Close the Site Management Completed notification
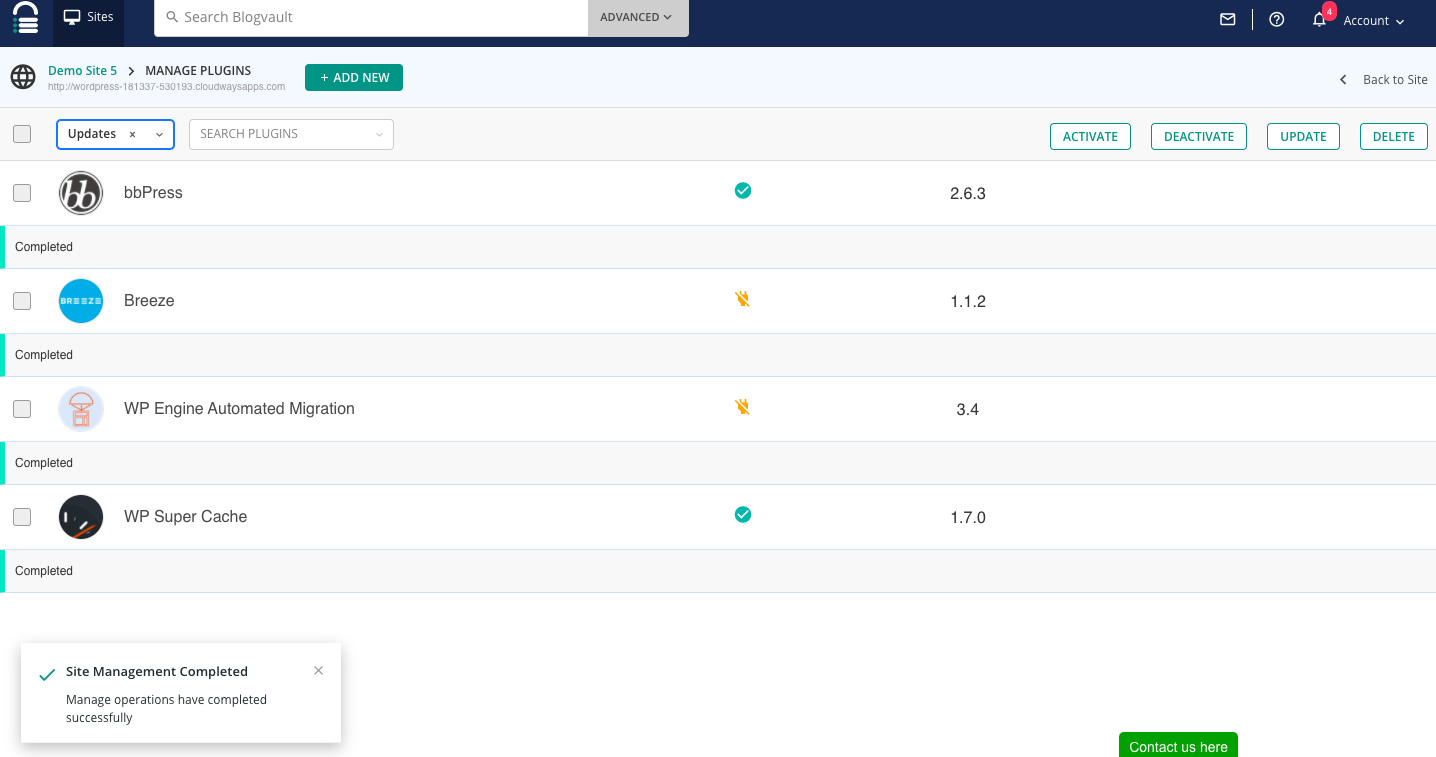Image resolution: width=1436 pixels, height=757 pixels. coord(318,671)
